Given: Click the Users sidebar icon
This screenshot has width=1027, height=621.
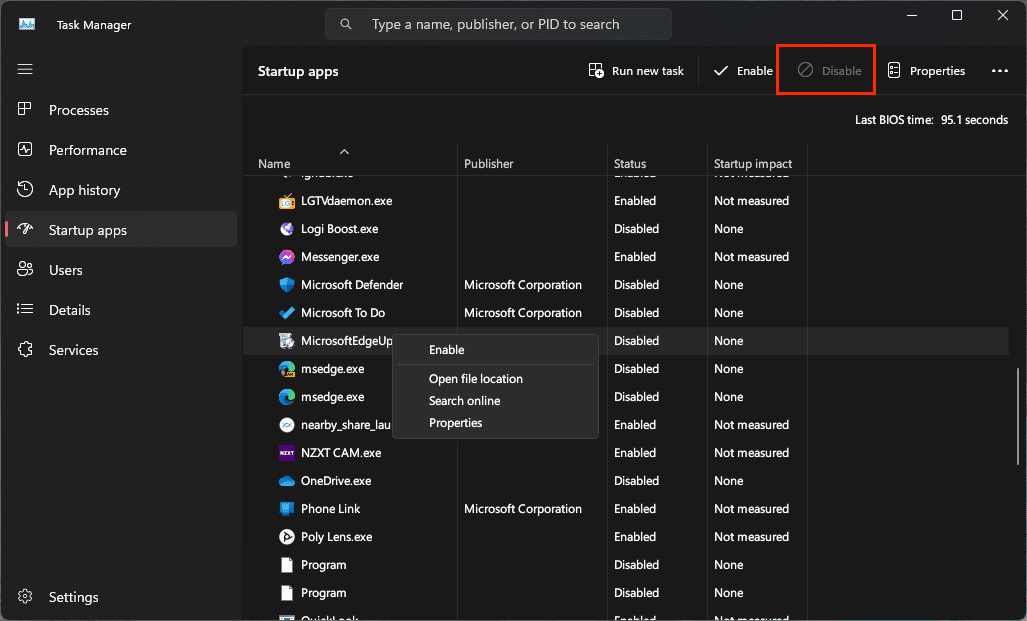Looking at the screenshot, I should [x=25, y=269].
